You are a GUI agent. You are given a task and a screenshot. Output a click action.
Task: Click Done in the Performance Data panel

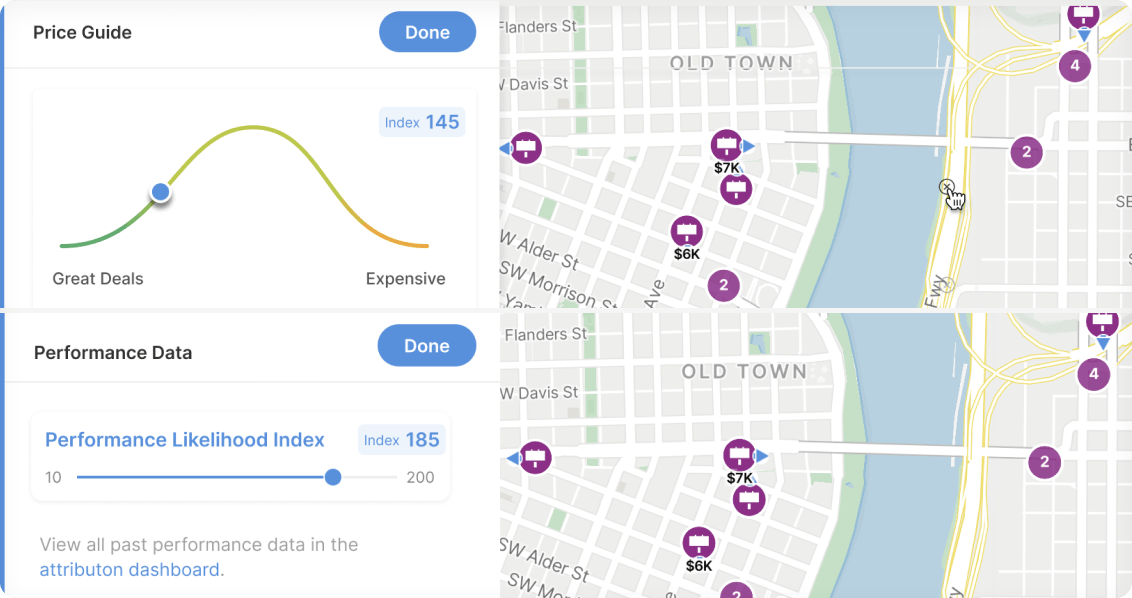[x=426, y=346]
